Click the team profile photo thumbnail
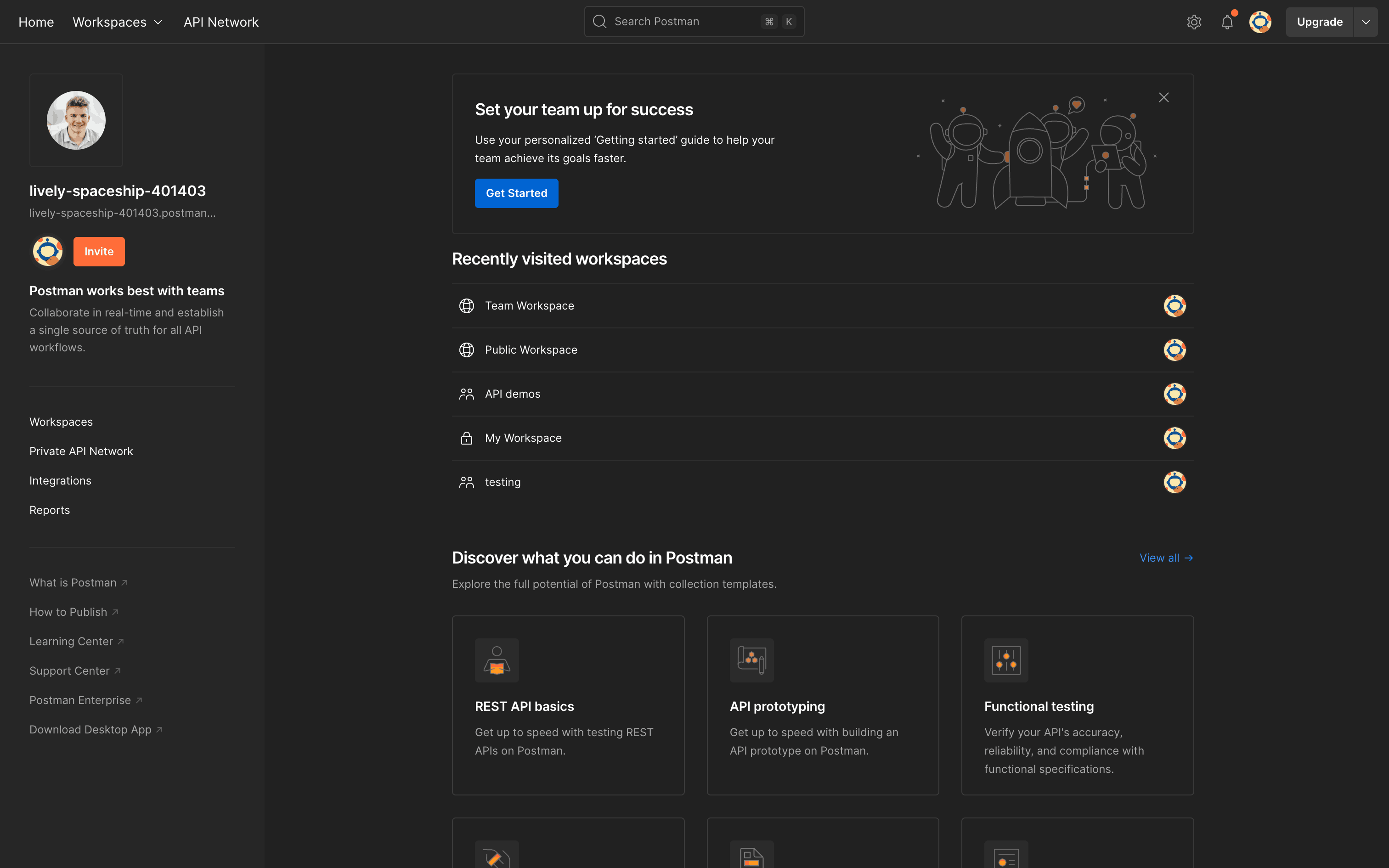 pos(76,120)
